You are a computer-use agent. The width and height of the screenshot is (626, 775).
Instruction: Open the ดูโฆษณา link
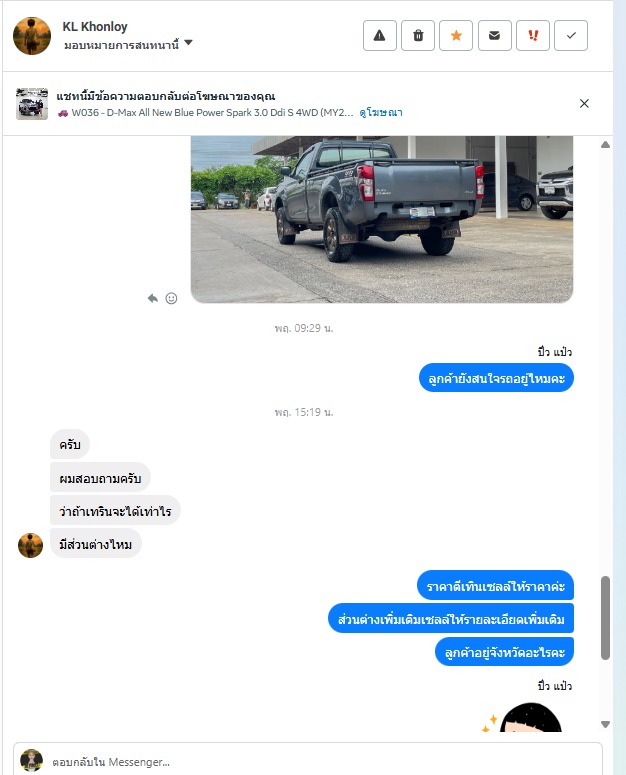(x=380, y=113)
